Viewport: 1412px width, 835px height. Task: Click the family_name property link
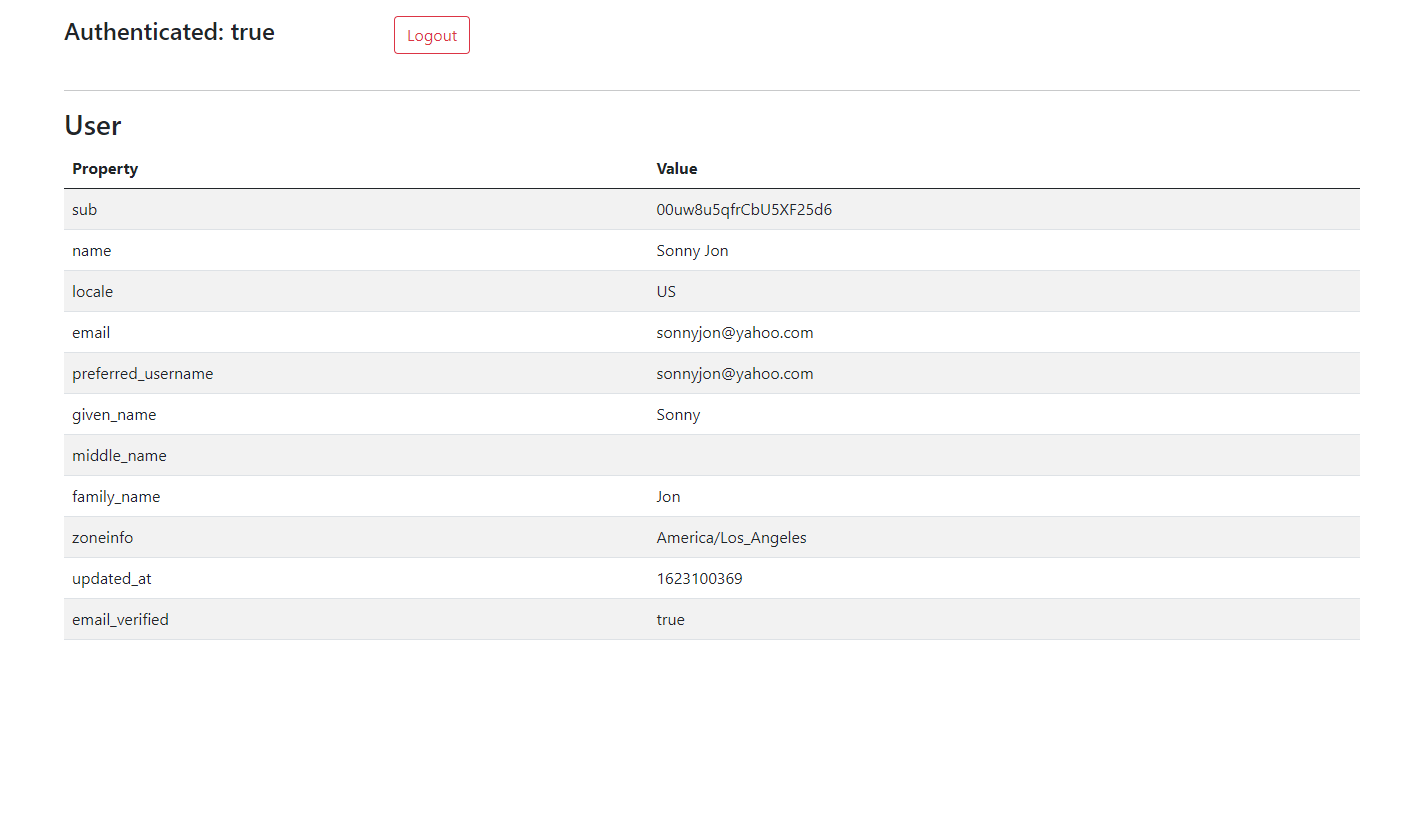tap(116, 496)
